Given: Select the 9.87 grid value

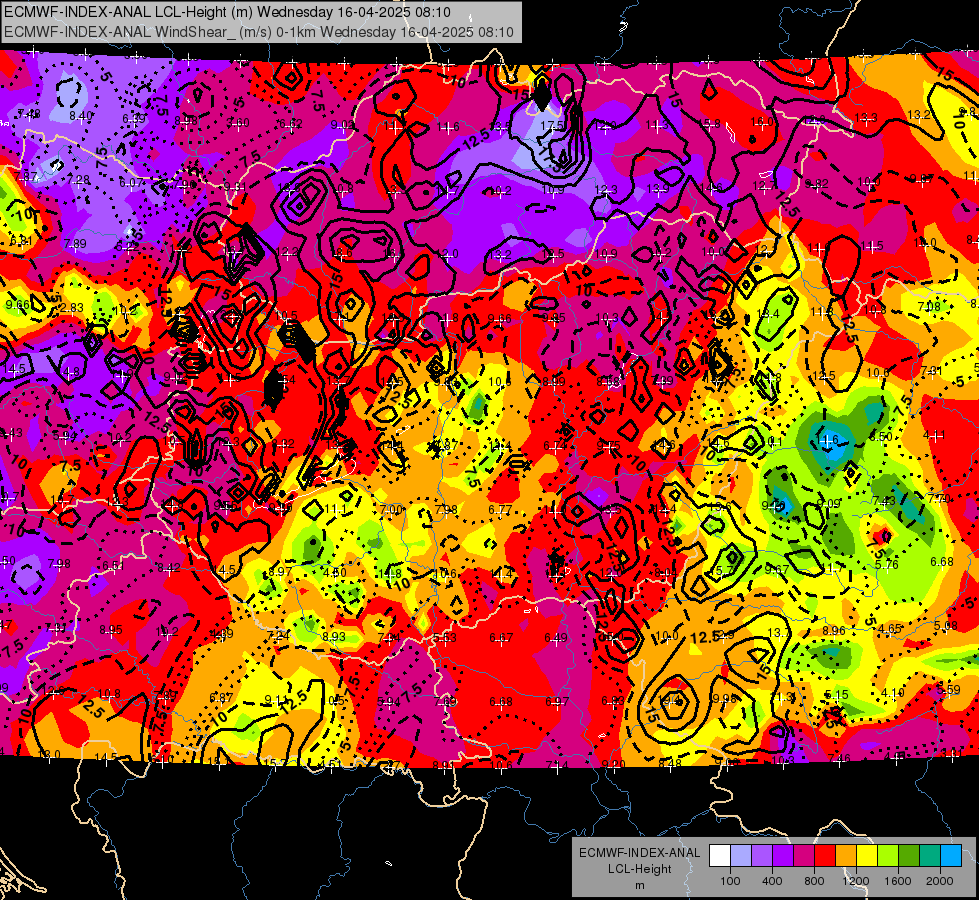Looking at the screenshot, I should point(922,179).
